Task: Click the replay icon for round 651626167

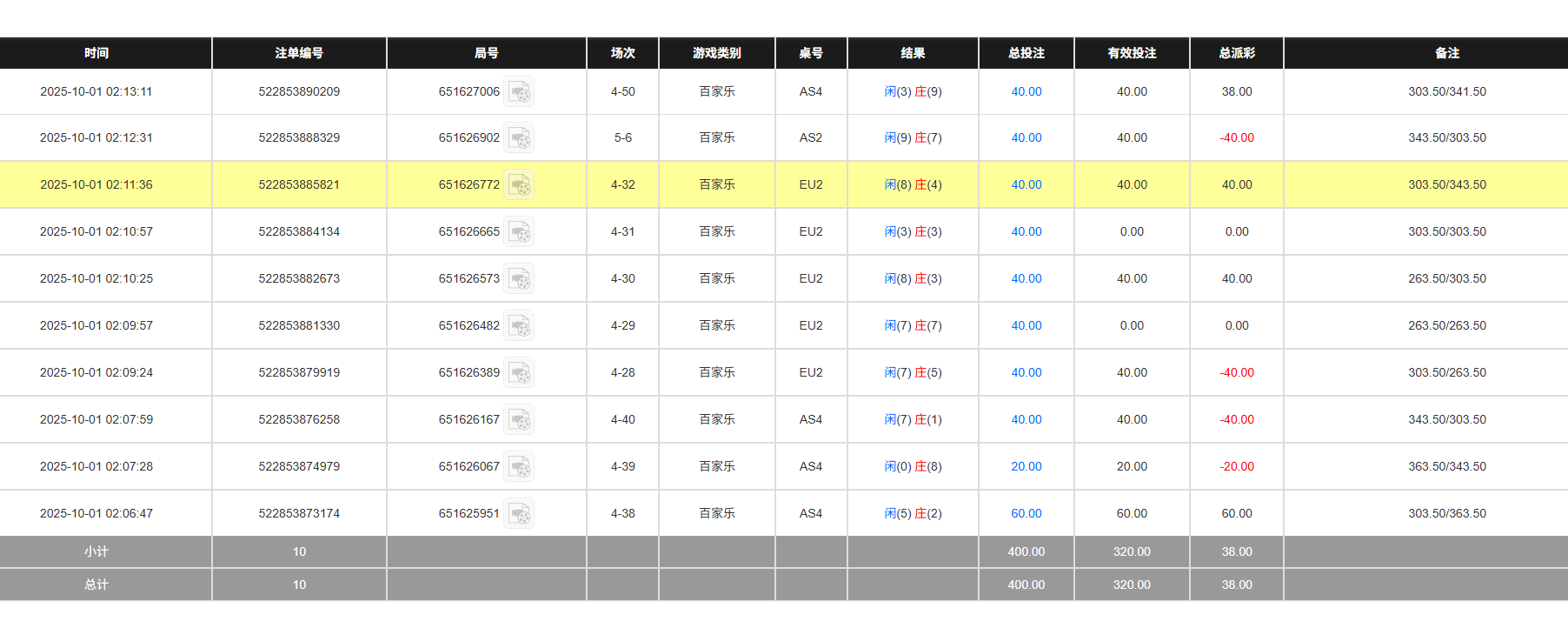Action: (x=519, y=420)
